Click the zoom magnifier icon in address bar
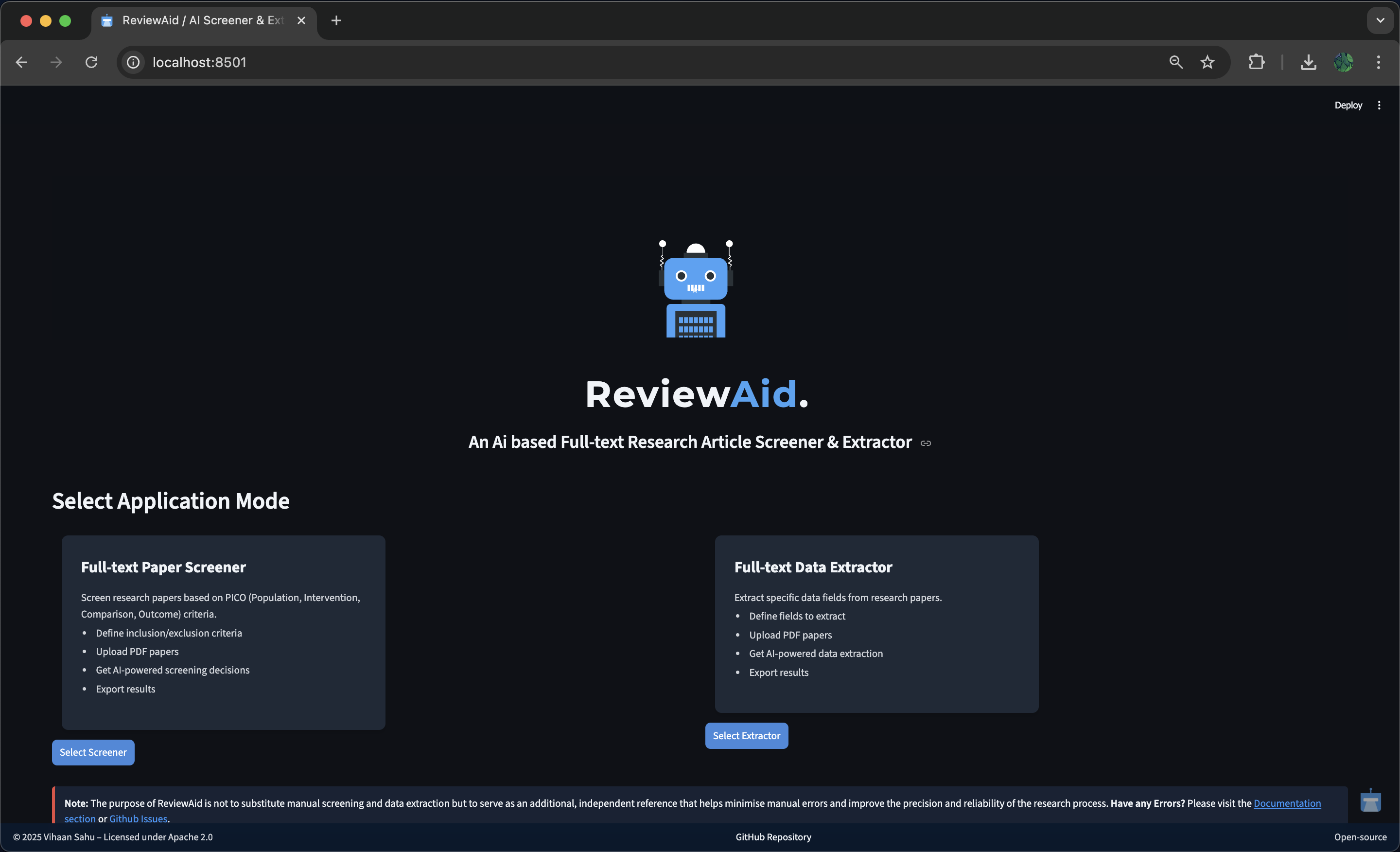1400x852 pixels. pos(1175,62)
